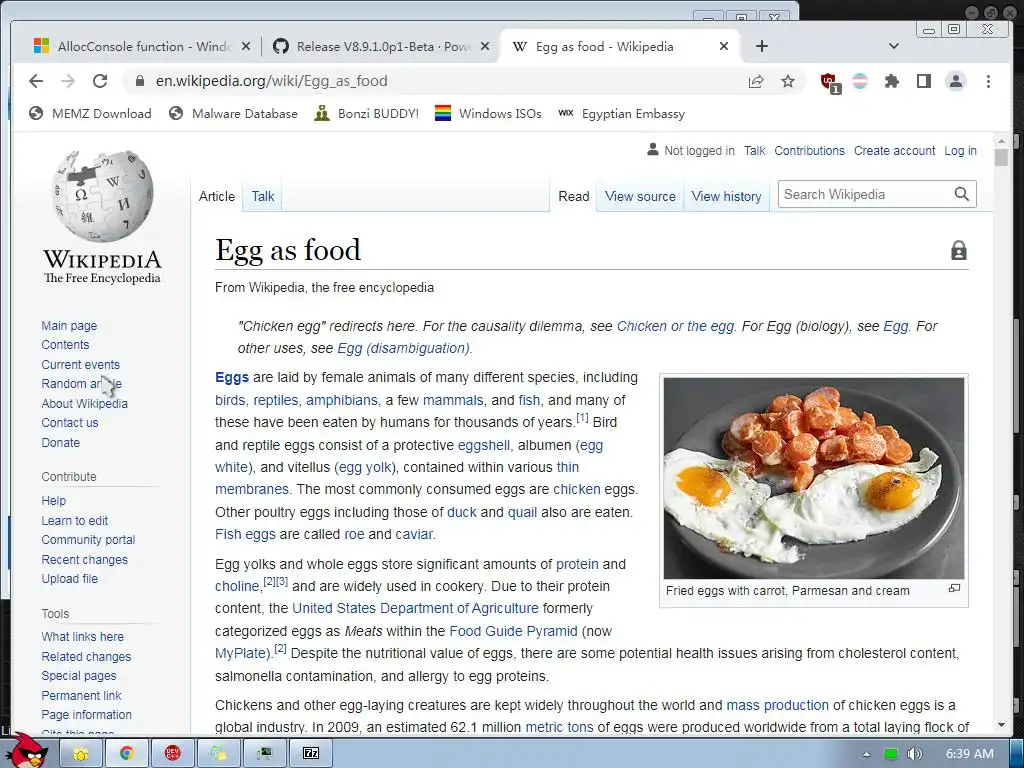Close the AllocConsole function tab

[246, 46]
